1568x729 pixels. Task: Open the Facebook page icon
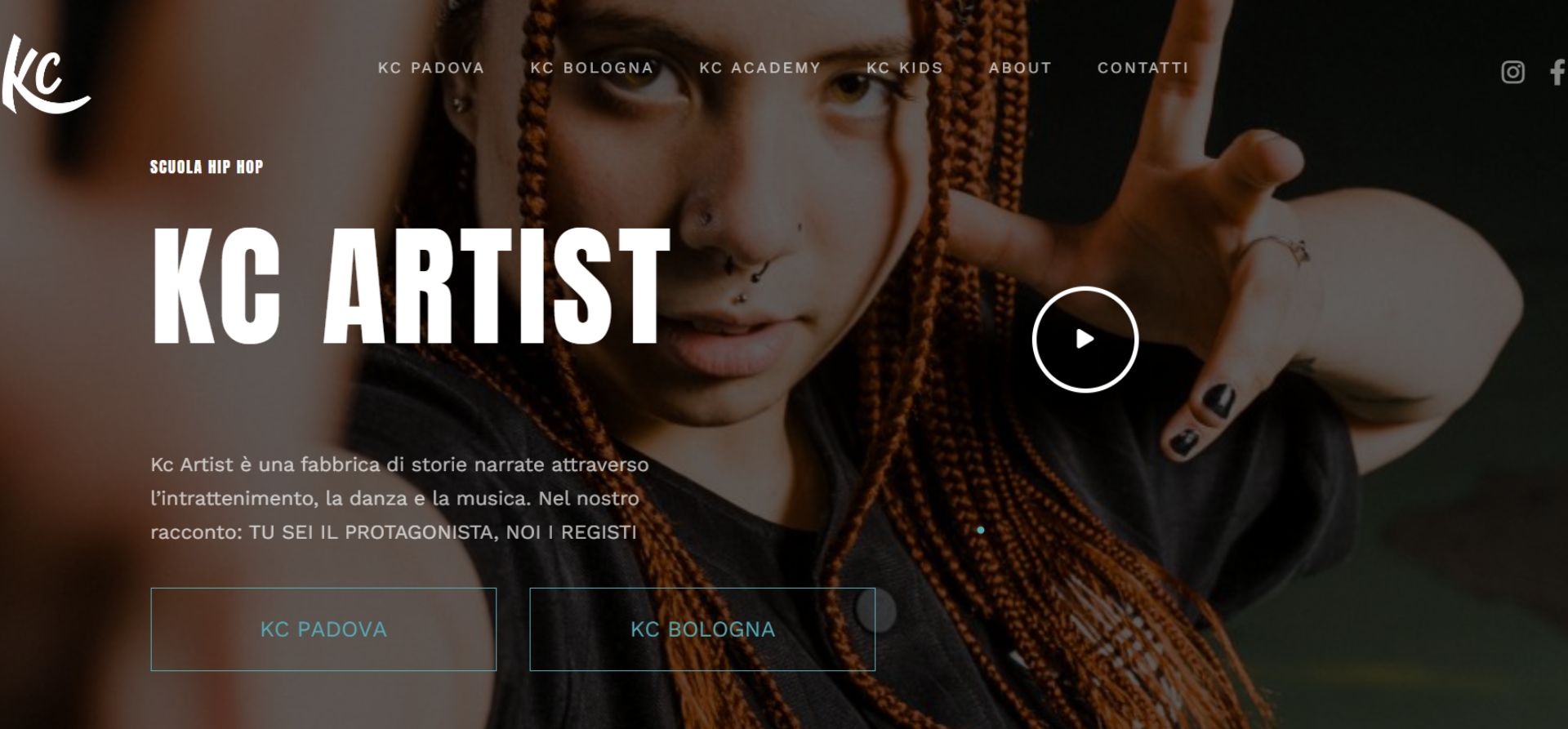(x=1557, y=73)
